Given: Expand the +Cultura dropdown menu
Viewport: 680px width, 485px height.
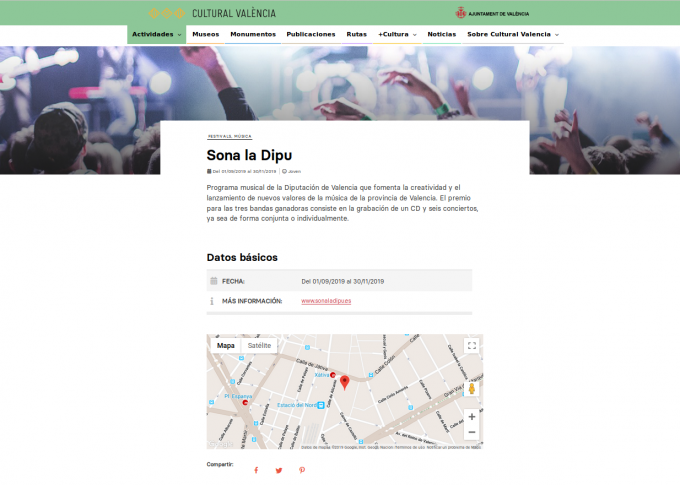Looking at the screenshot, I should [397, 34].
